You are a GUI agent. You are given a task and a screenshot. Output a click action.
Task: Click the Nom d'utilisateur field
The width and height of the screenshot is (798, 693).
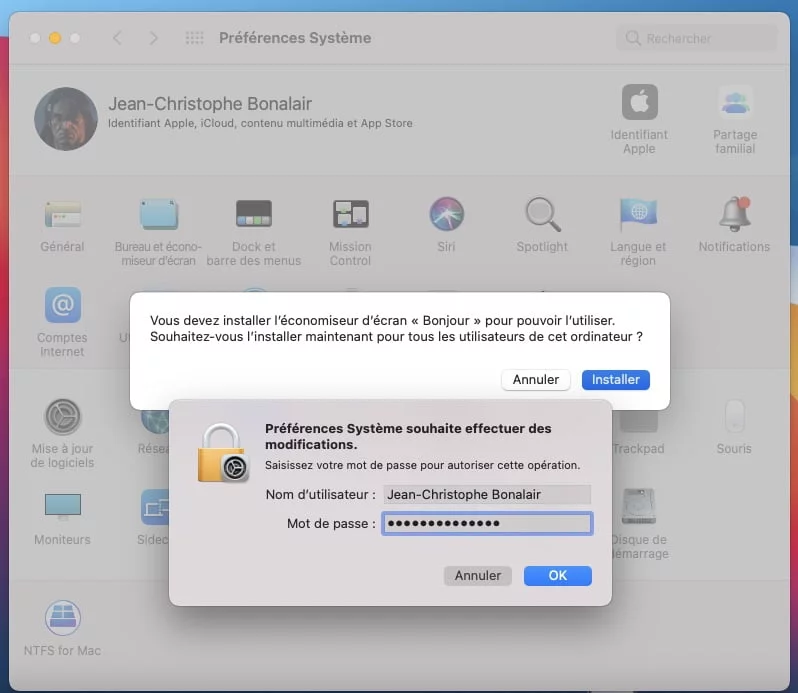pos(487,495)
